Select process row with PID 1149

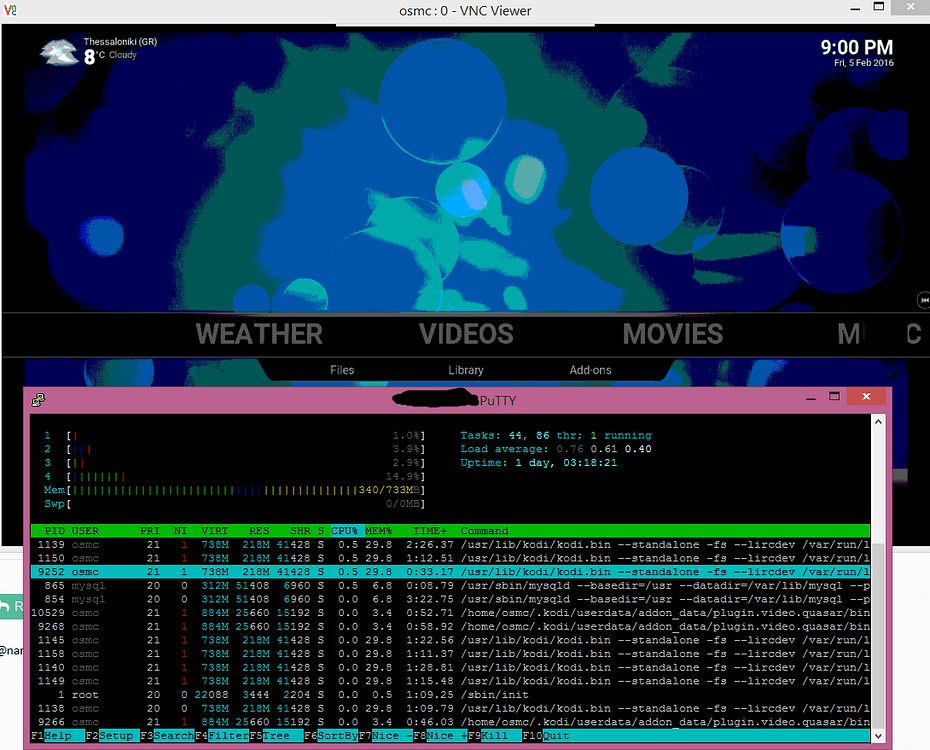450,681
